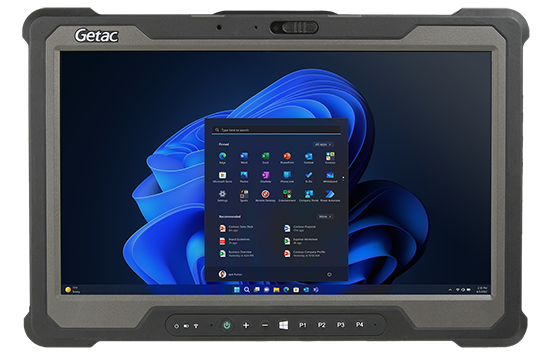Click the Start menu power button

tap(329, 275)
